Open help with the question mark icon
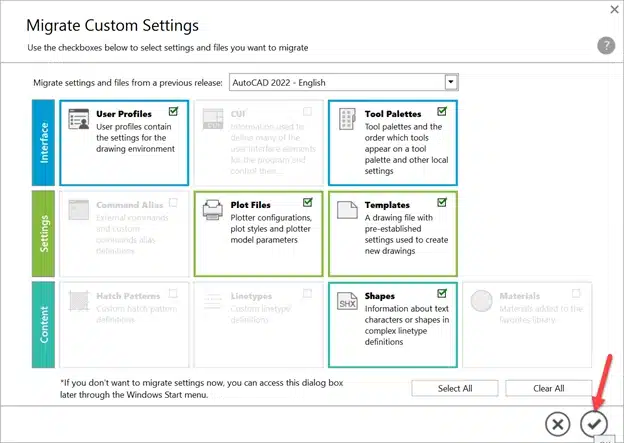This screenshot has height=443, width=624. (605, 46)
